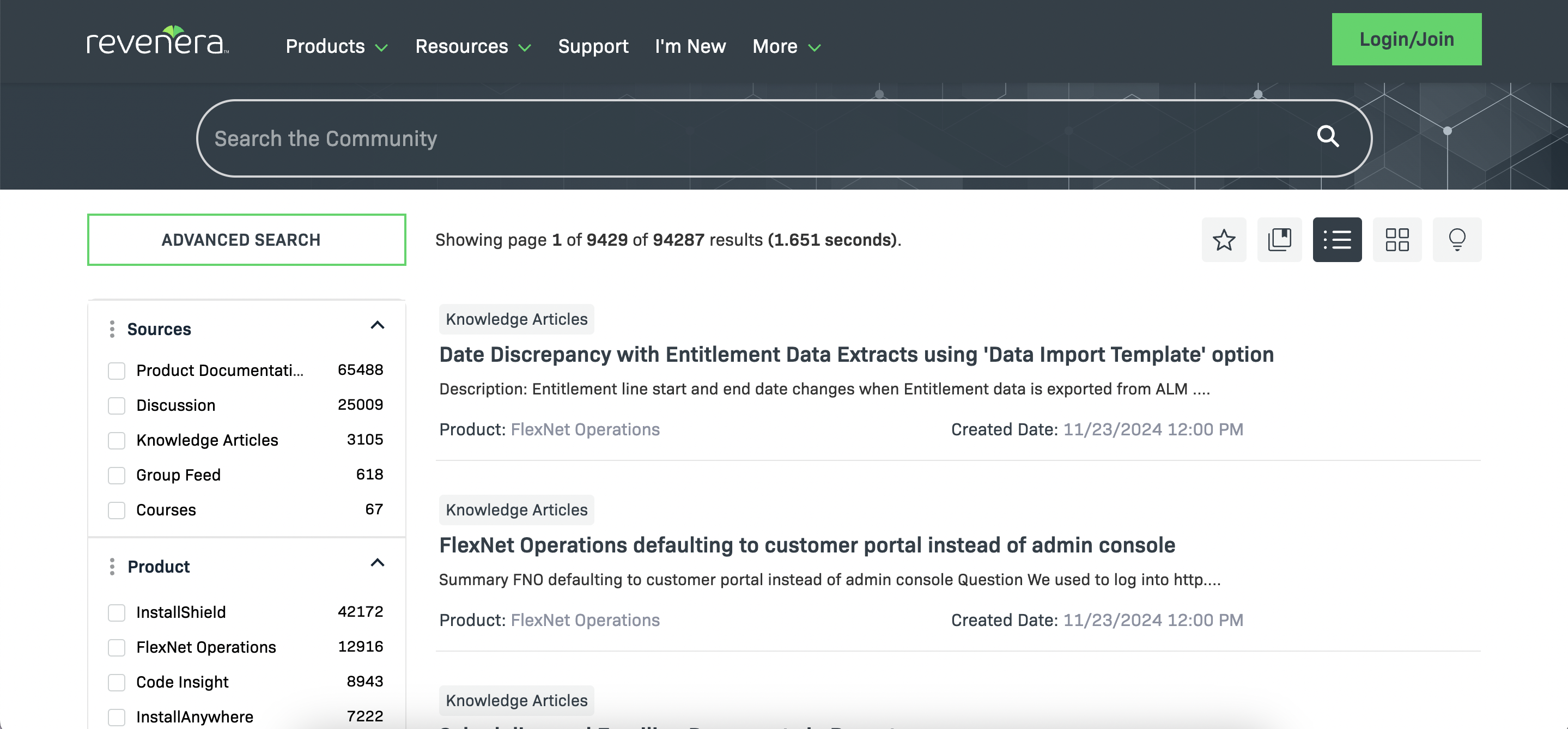Screen dimensions: 1568x729
Task: Toggle the Product Documentation checkbox
Action: tap(116, 370)
